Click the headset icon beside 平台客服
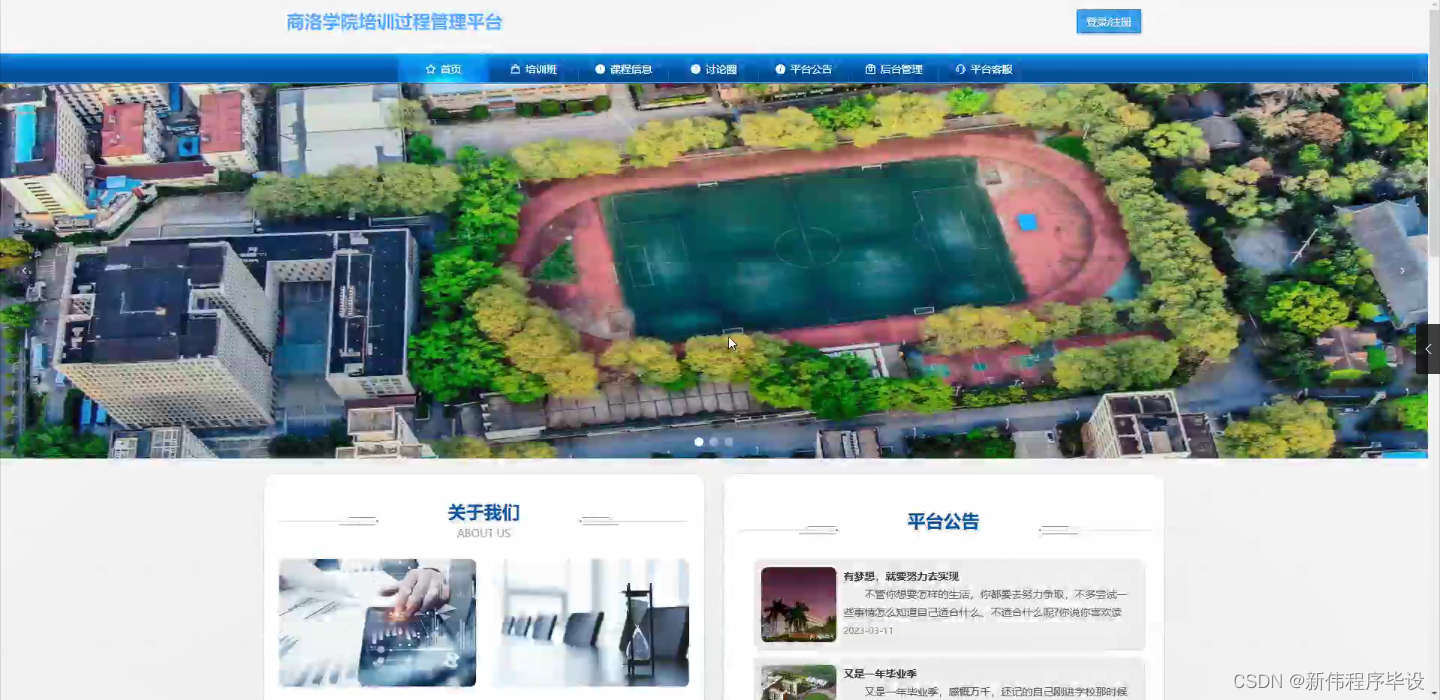Image resolution: width=1440 pixels, height=700 pixels. click(960, 69)
